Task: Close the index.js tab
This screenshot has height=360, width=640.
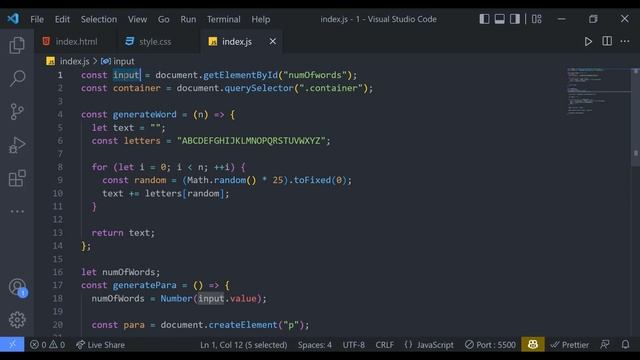Action: 273,41
